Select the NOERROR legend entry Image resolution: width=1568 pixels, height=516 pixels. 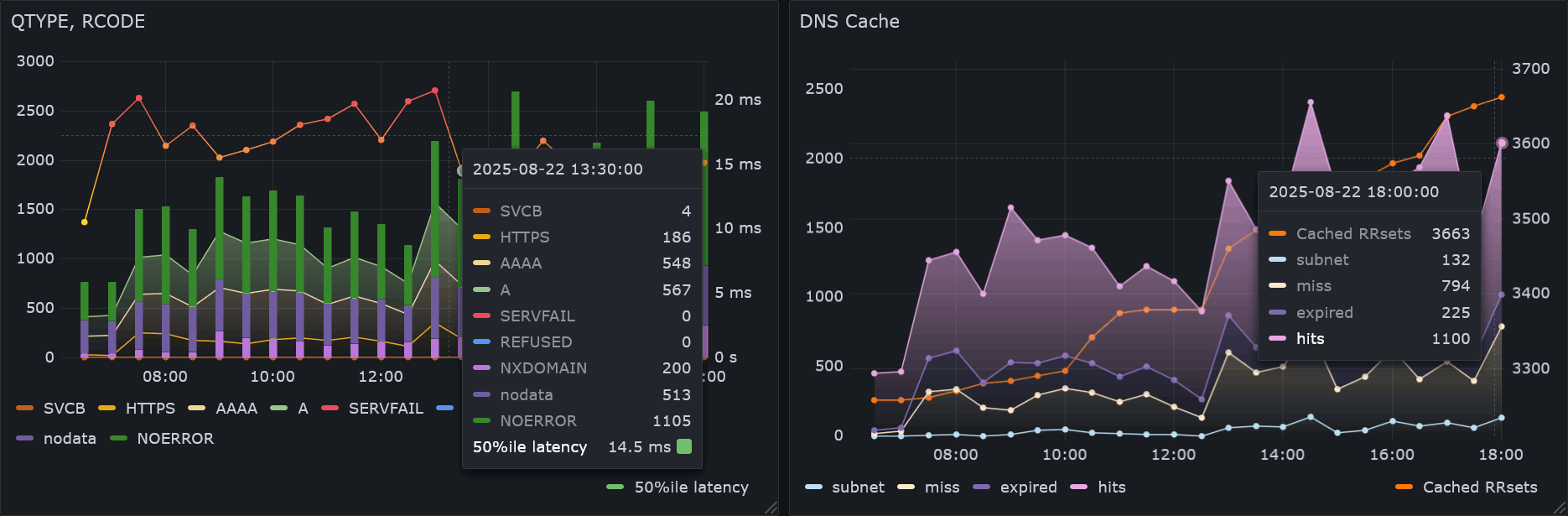[175, 439]
